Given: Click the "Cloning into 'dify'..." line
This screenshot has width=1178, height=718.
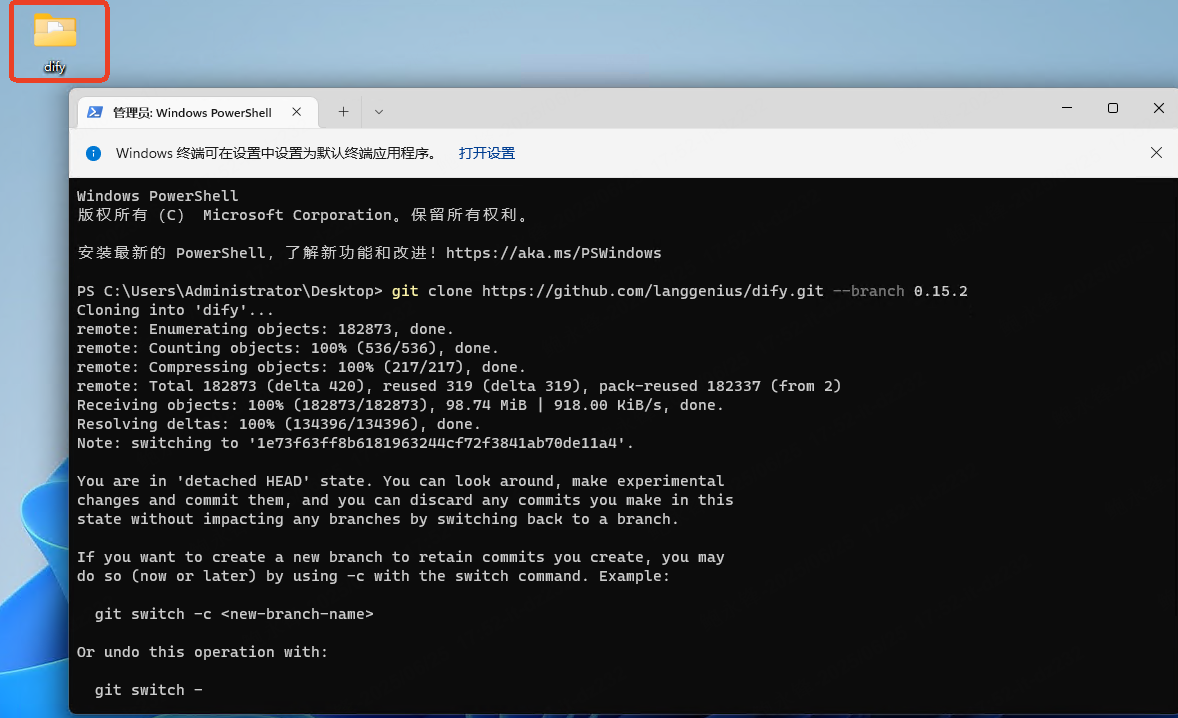Looking at the screenshot, I should [x=175, y=310].
